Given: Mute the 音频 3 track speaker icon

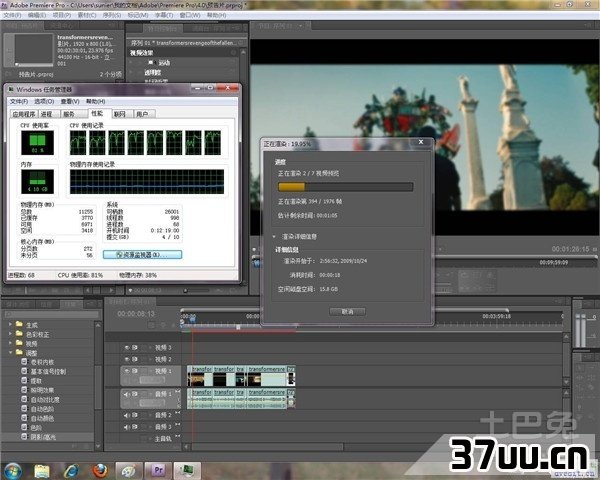Looking at the screenshot, I should tap(127, 426).
